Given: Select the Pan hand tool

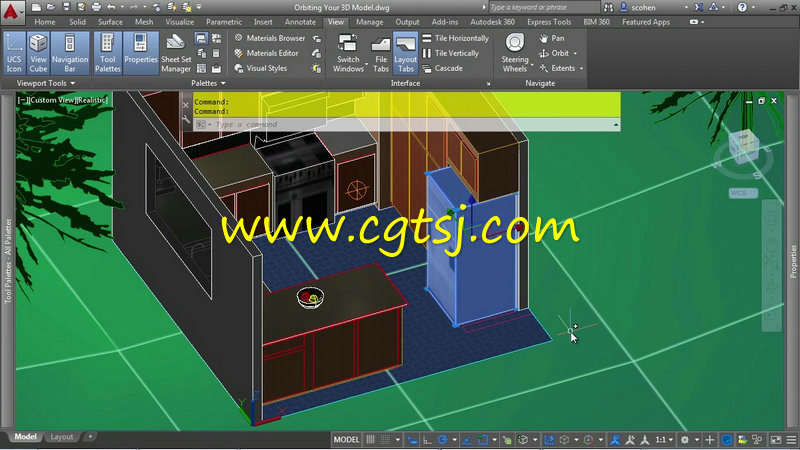Looking at the screenshot, I should (552, 38).
